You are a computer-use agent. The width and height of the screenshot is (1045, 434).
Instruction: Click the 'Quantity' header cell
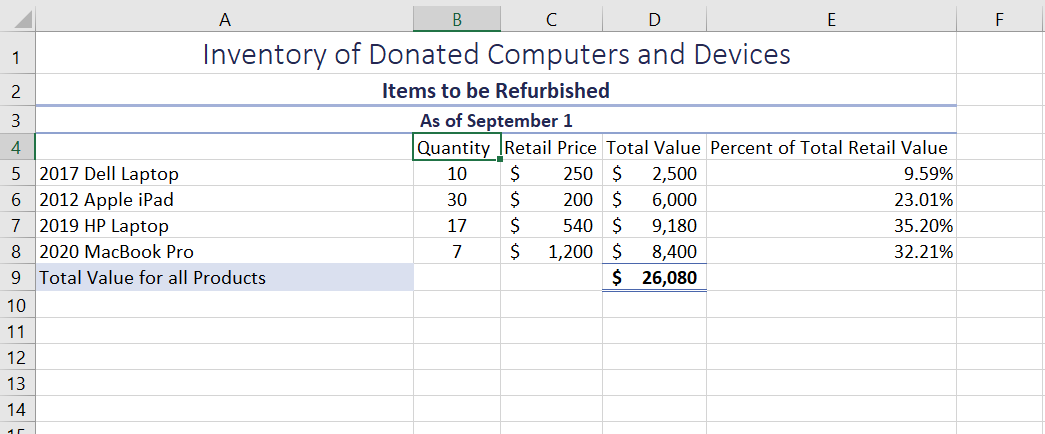coord(457,147)
